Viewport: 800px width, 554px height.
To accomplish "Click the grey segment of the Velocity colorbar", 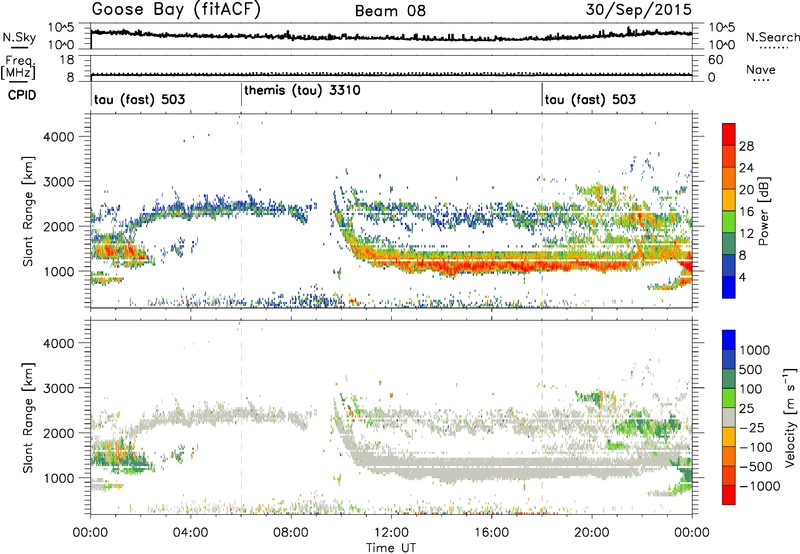I will pos(729,417).
